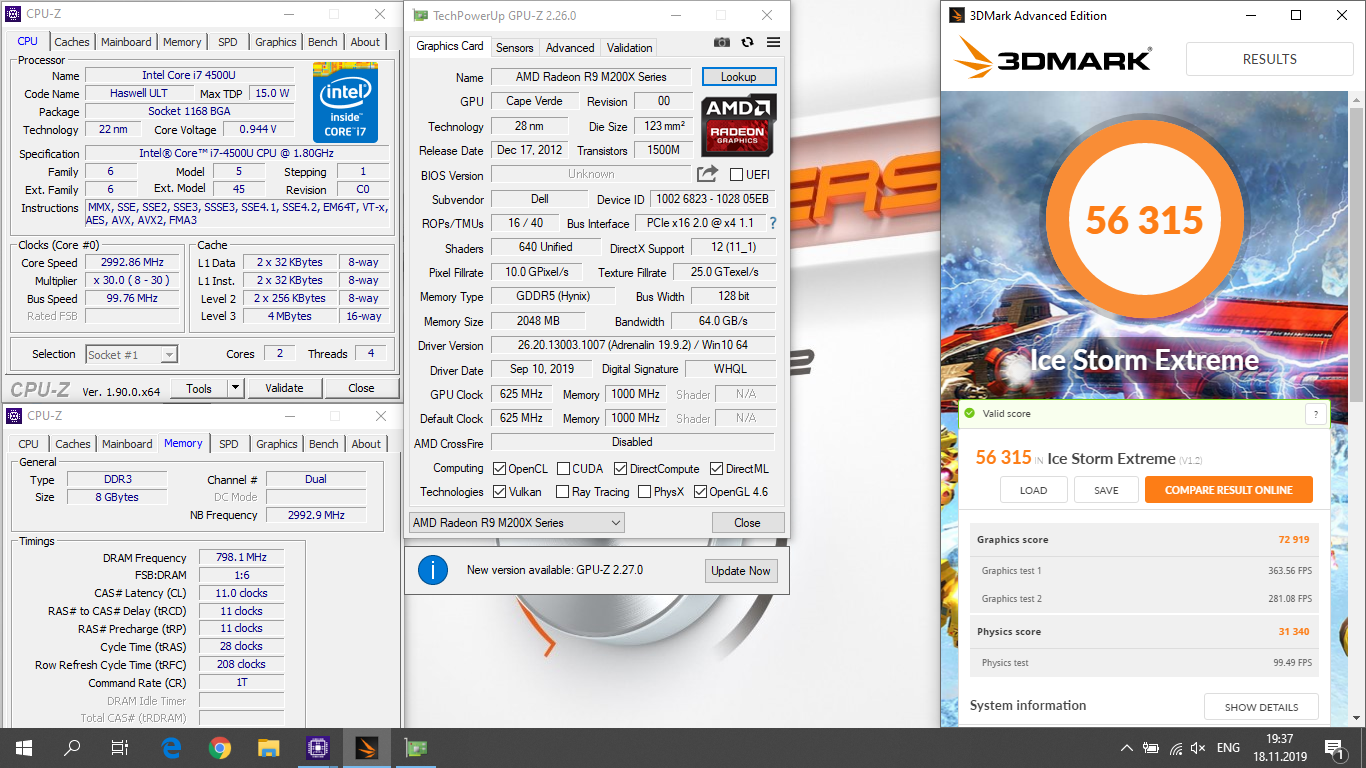Viewport: 1366px width, 768px height.
Task: Open CPU-Z Socket #1 selection dropdown
Action: 131,354
